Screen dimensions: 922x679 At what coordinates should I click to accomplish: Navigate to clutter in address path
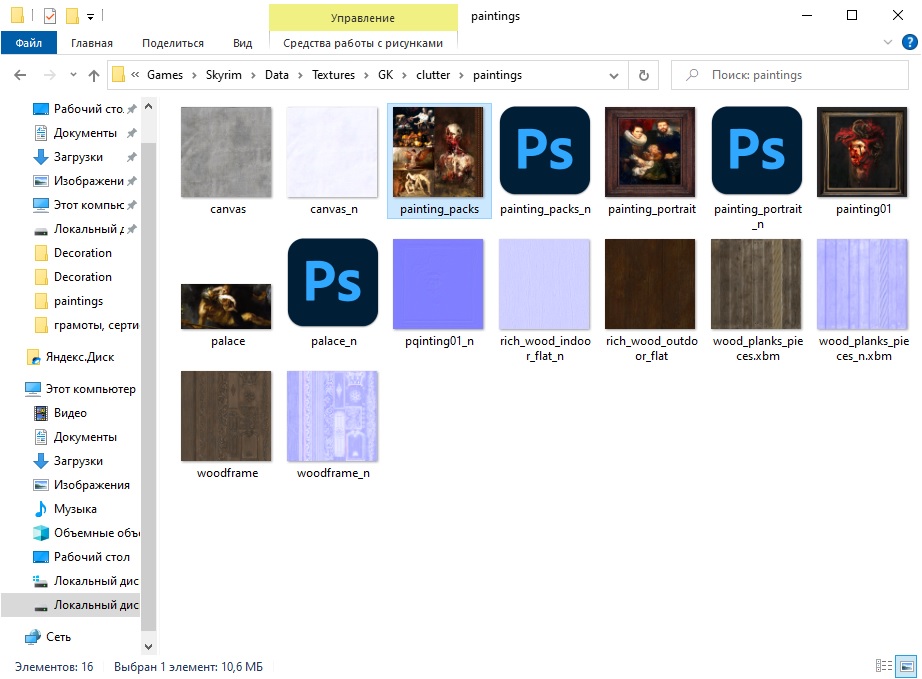coord(433,75)
